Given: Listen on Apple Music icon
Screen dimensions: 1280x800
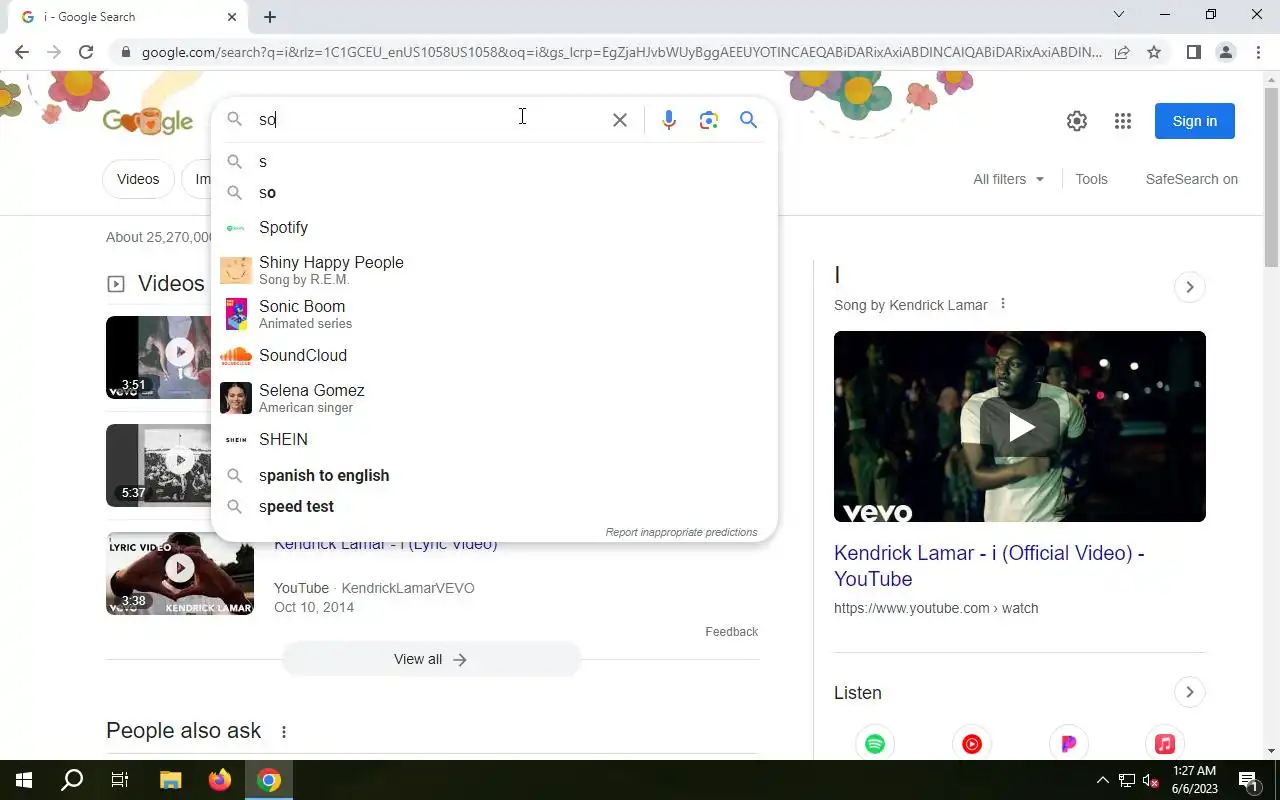Looking at the screenshot, I should click(1165, 744).
